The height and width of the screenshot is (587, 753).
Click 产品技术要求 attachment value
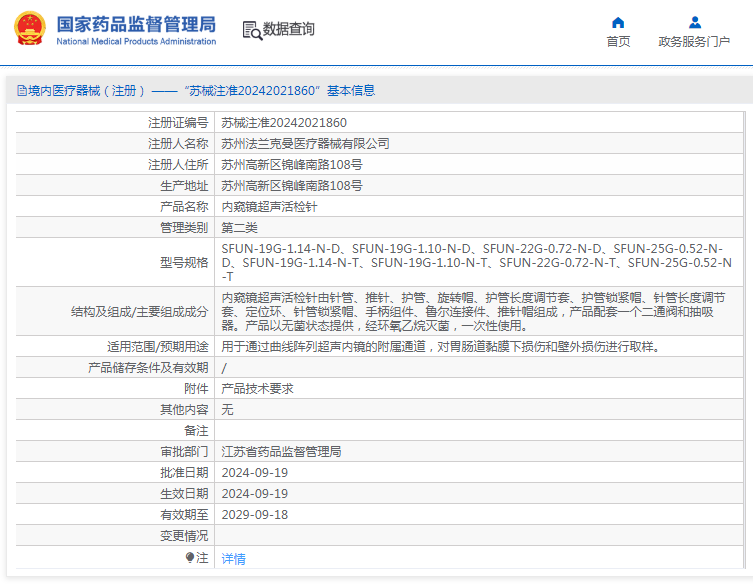257,389
